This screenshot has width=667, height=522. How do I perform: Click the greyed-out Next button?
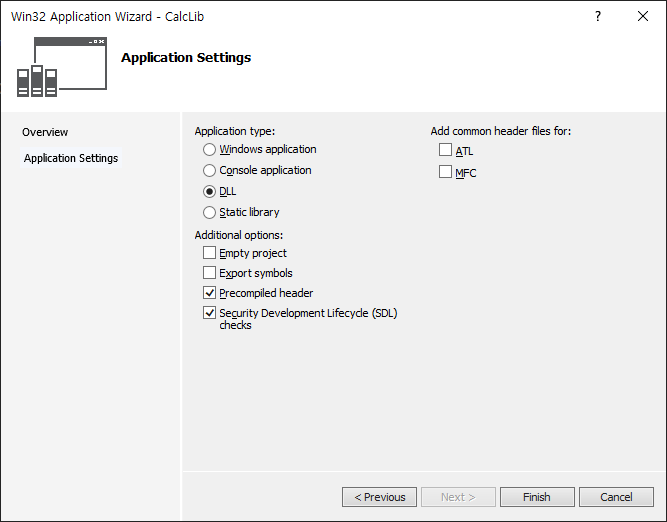458,497
